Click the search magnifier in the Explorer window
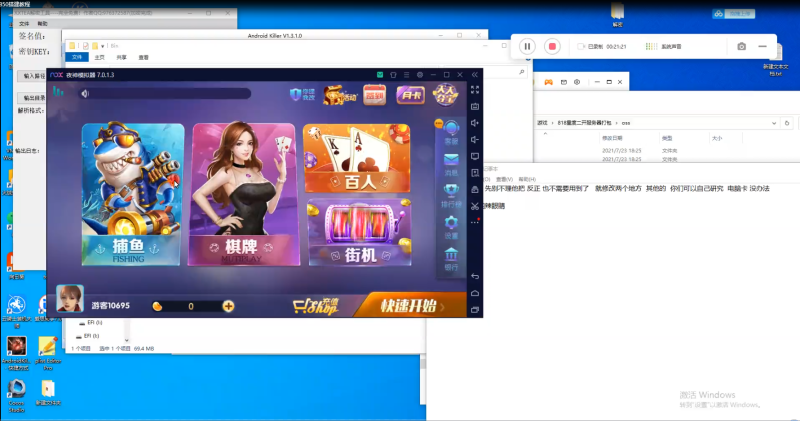 (521, 72)
